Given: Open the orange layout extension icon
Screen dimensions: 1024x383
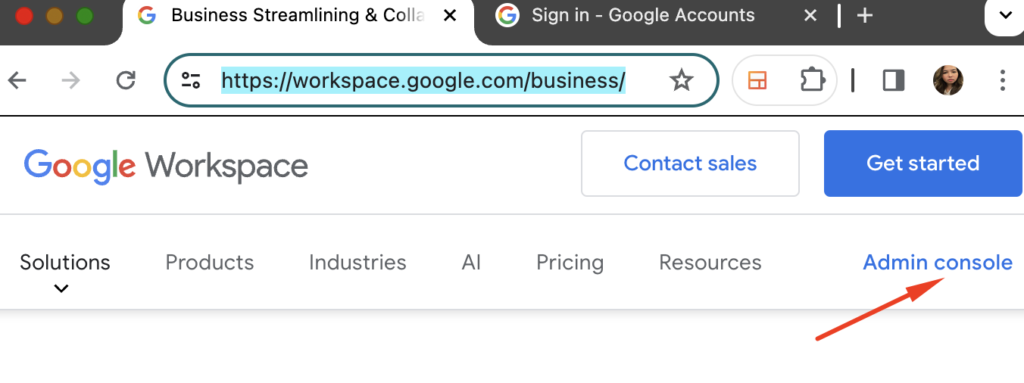Looking at the screenshot, I should pyautogui.click(x=758, y=80).
